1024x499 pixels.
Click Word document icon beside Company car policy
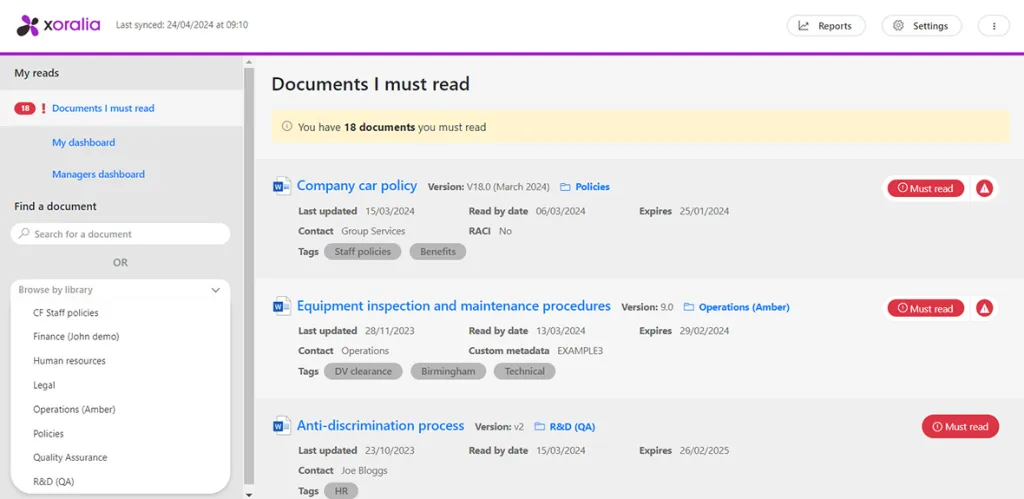(x=282, y=186)
